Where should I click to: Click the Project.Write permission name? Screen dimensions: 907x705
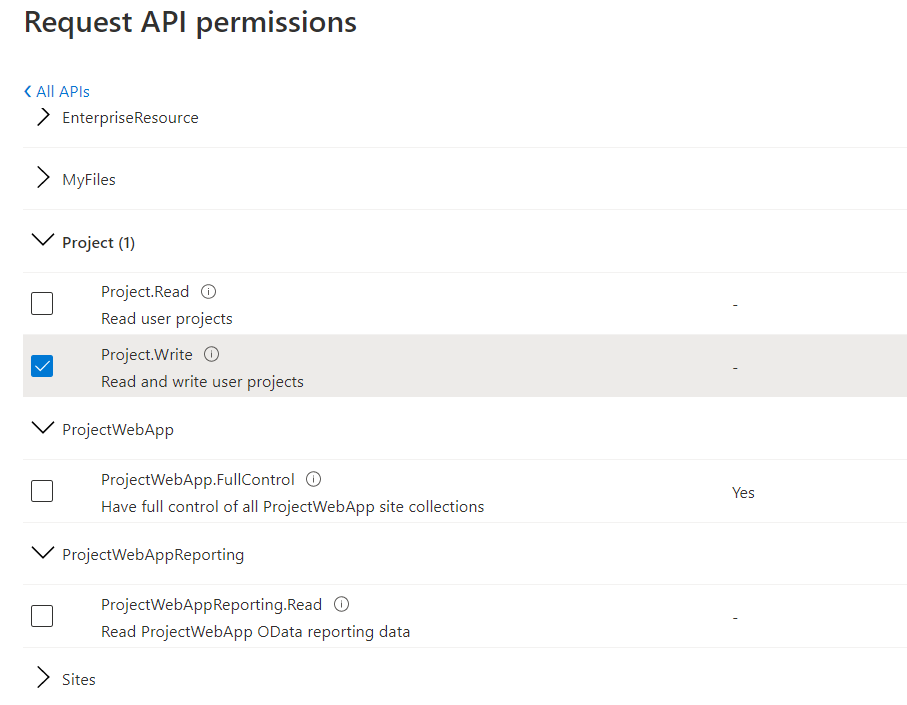point(147,354)
